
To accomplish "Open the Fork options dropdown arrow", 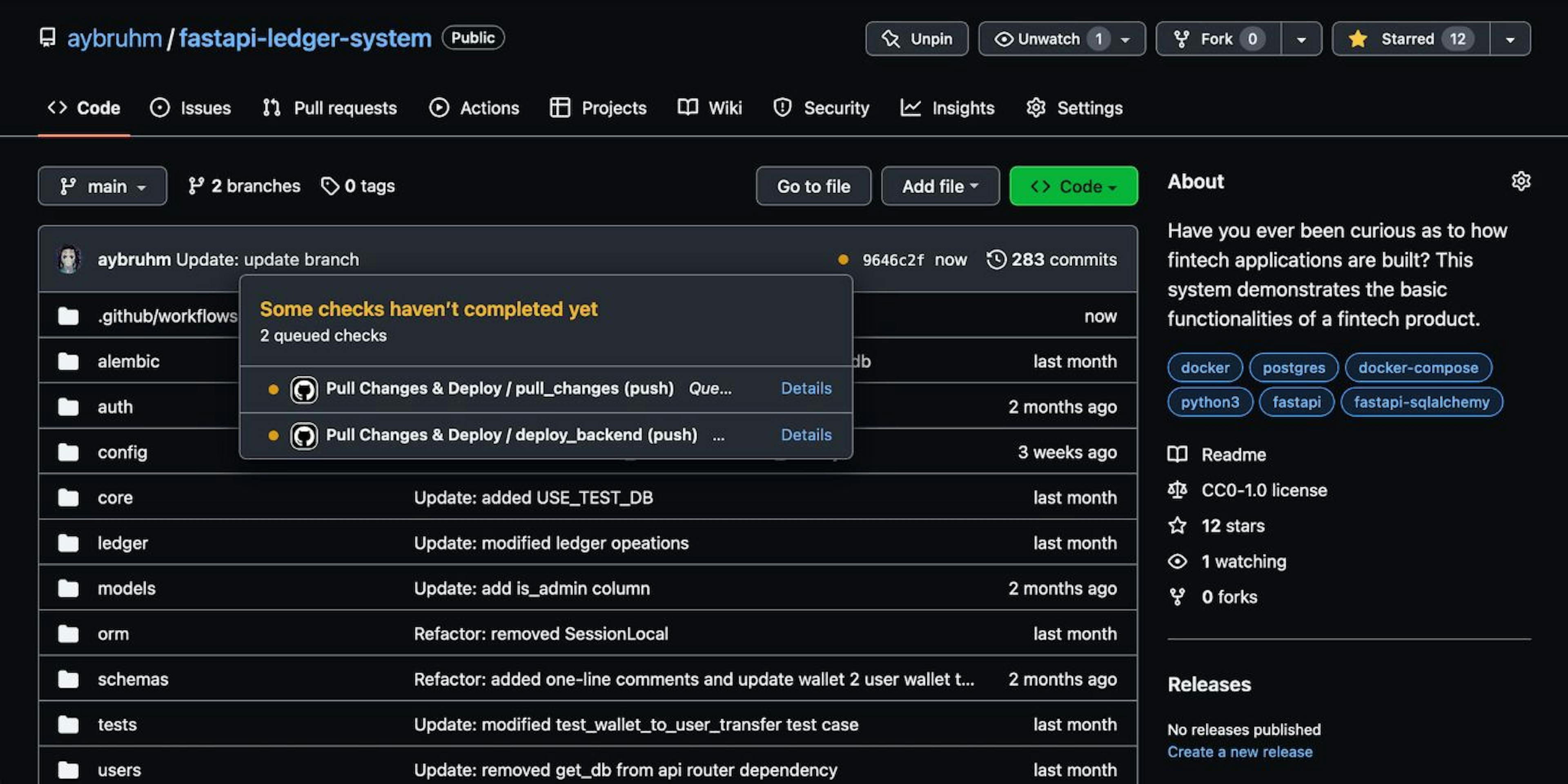I will [x=1301, y=39].
